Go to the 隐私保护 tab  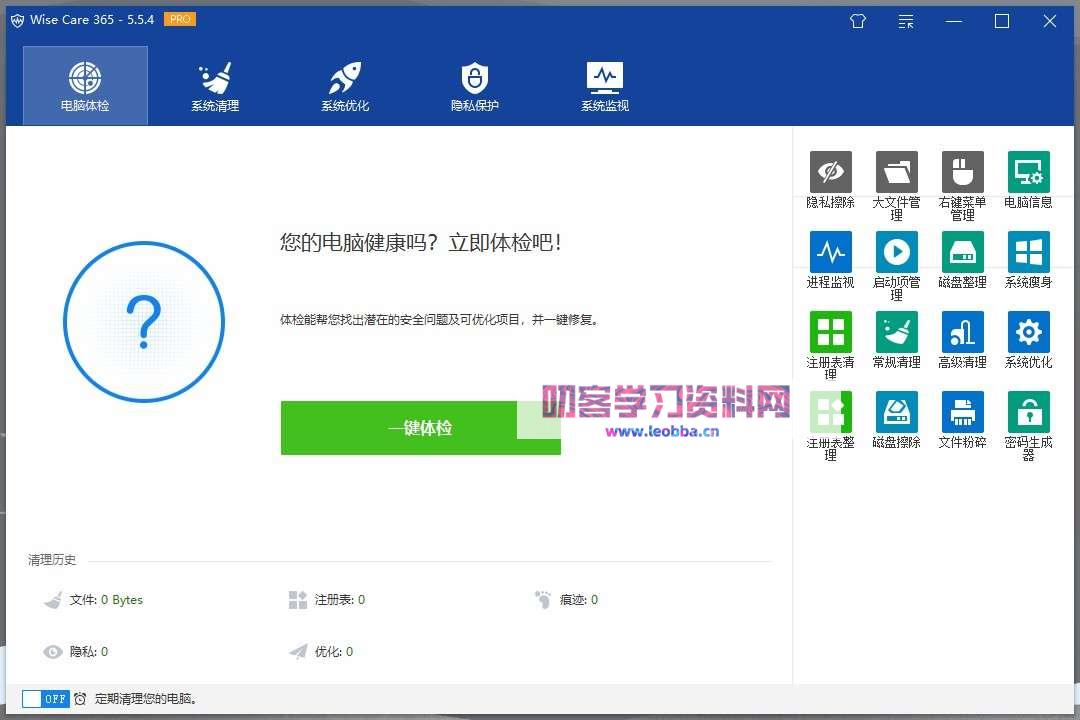(x=475, y=86)
